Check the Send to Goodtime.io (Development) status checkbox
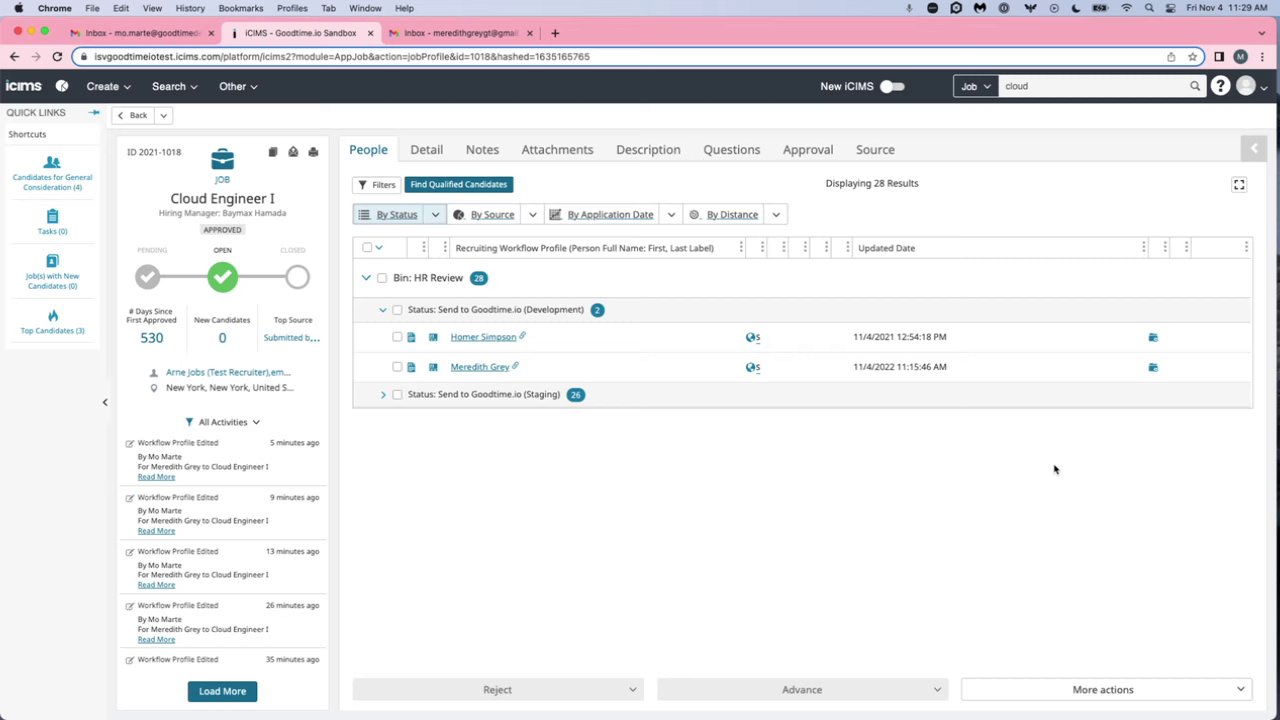This screenshot has height=720, width=1280. tap(397, 310)
